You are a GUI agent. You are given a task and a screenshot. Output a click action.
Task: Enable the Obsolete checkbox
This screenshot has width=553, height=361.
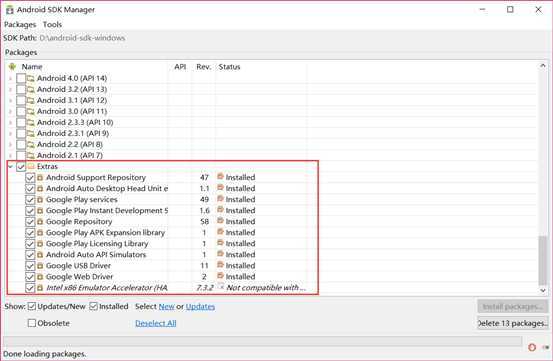(32, 323)
